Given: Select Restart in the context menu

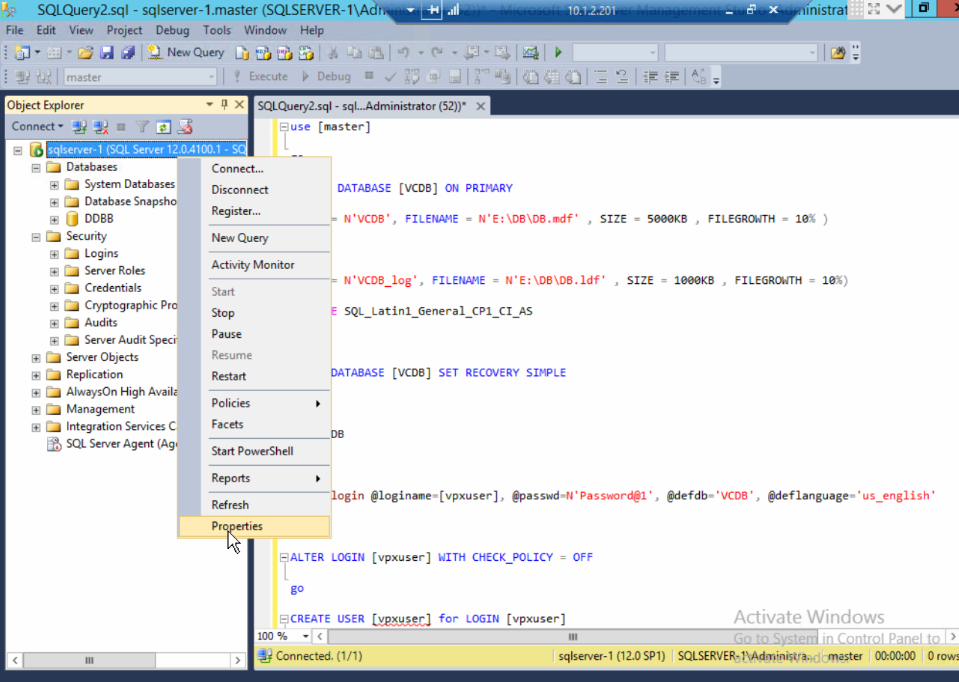Looking at the screenshot, I should click(254, 376).
